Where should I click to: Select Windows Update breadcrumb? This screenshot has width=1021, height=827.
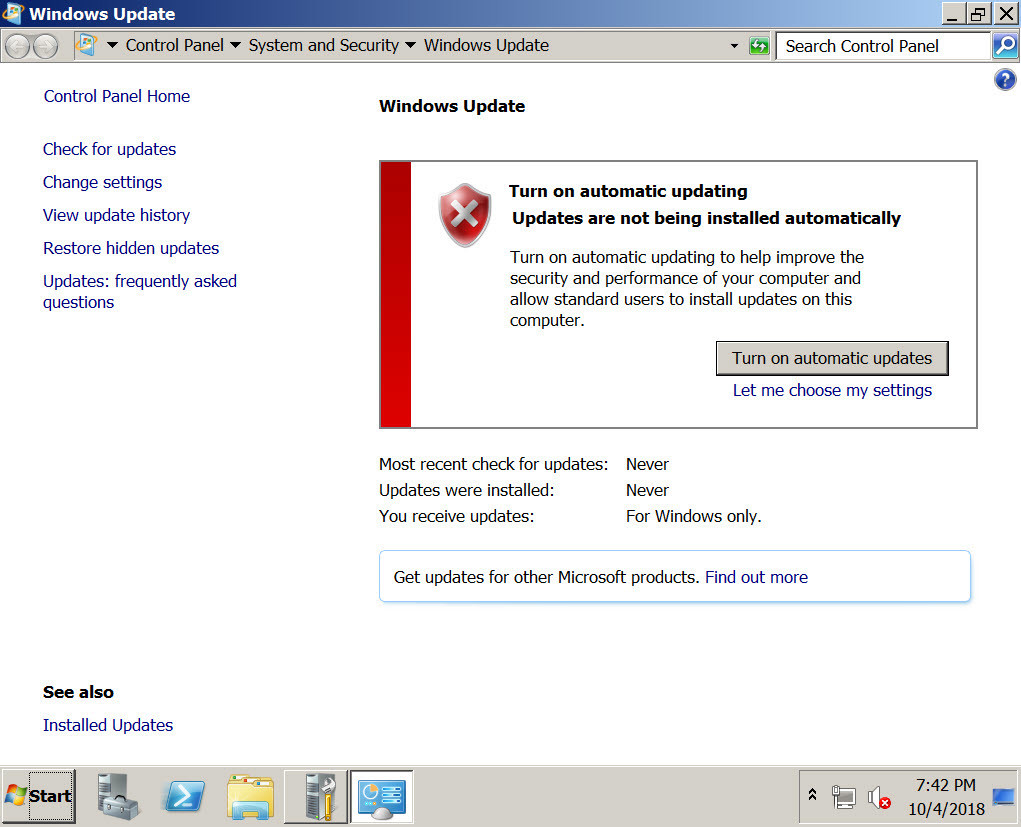[x=486, y=45]
